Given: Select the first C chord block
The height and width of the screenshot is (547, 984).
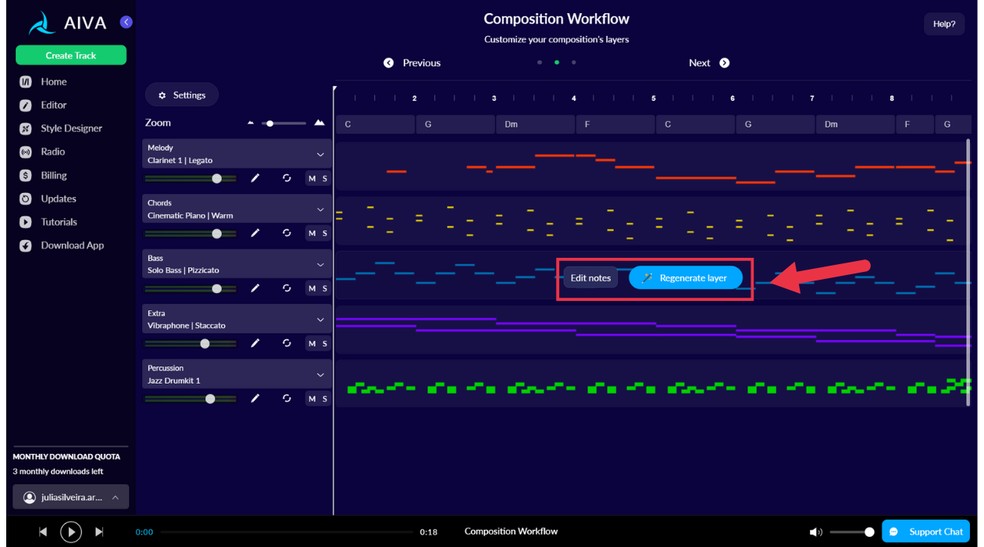Looking at the screenshot, I should [375, 124].
